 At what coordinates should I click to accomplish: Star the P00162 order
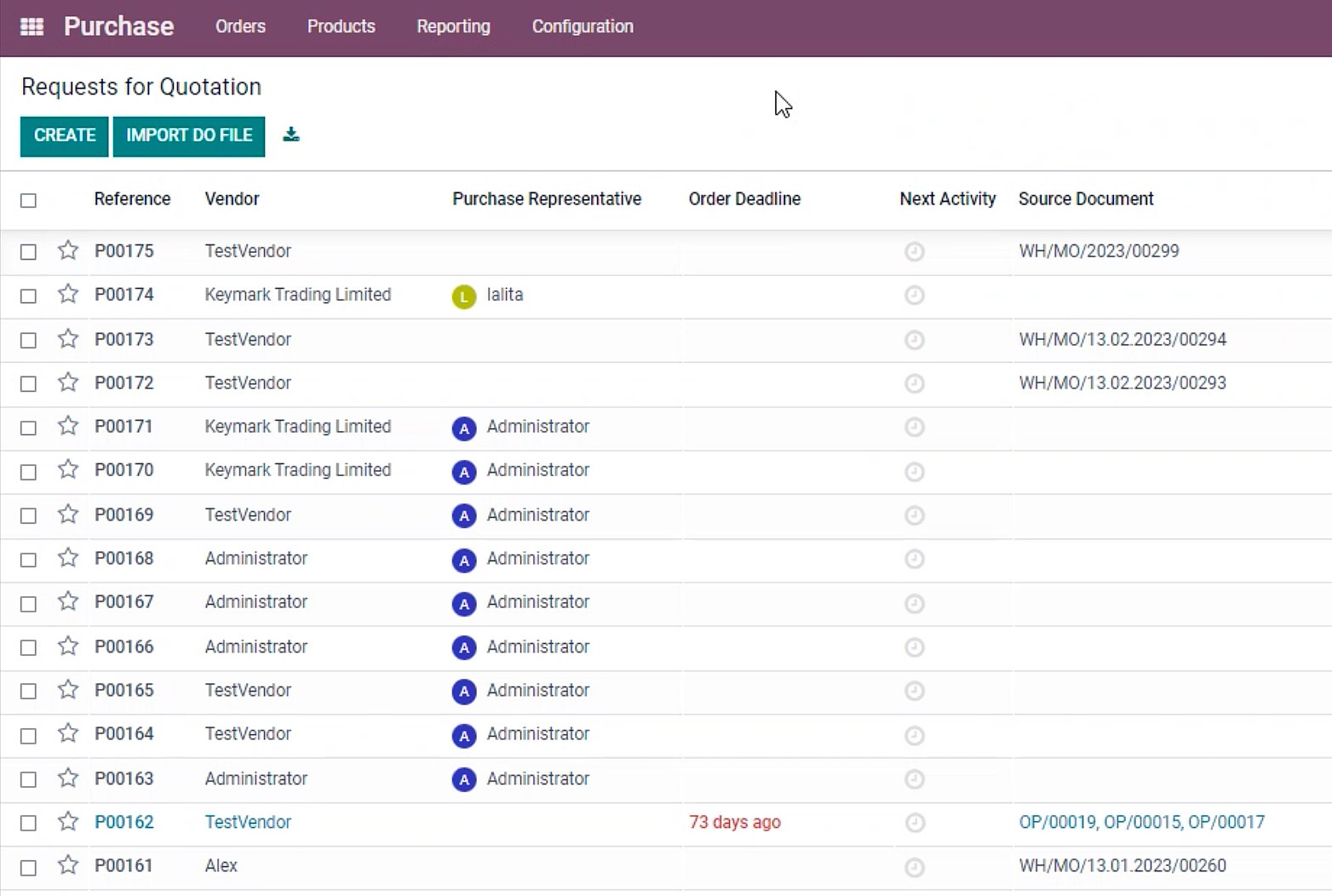click(68, 822)
